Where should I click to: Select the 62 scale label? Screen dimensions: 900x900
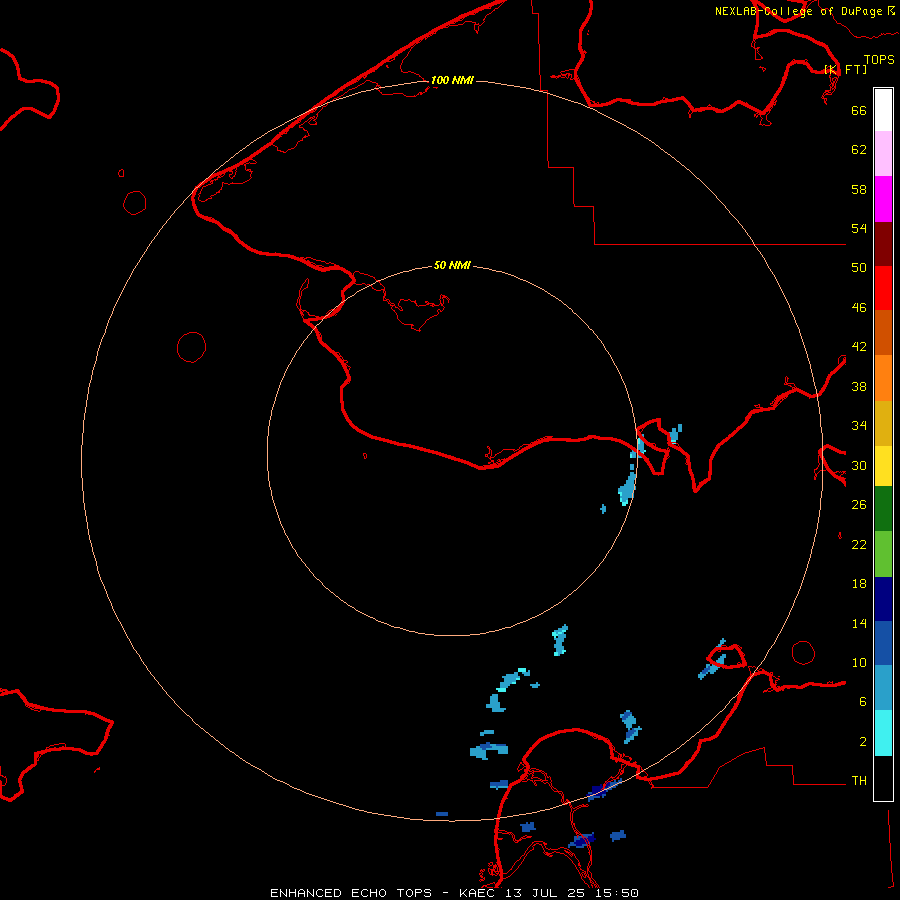click(859, 149)
